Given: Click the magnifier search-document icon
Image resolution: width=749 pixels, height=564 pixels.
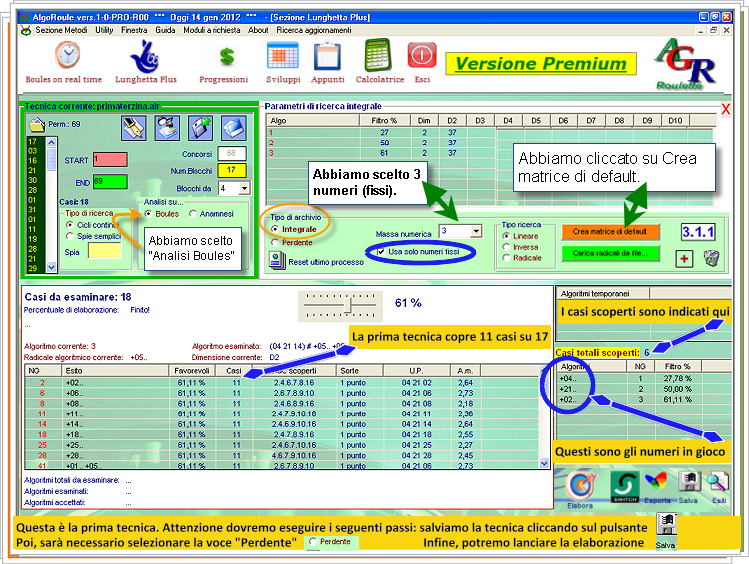Looking at the screenshot, I should 167,128.
